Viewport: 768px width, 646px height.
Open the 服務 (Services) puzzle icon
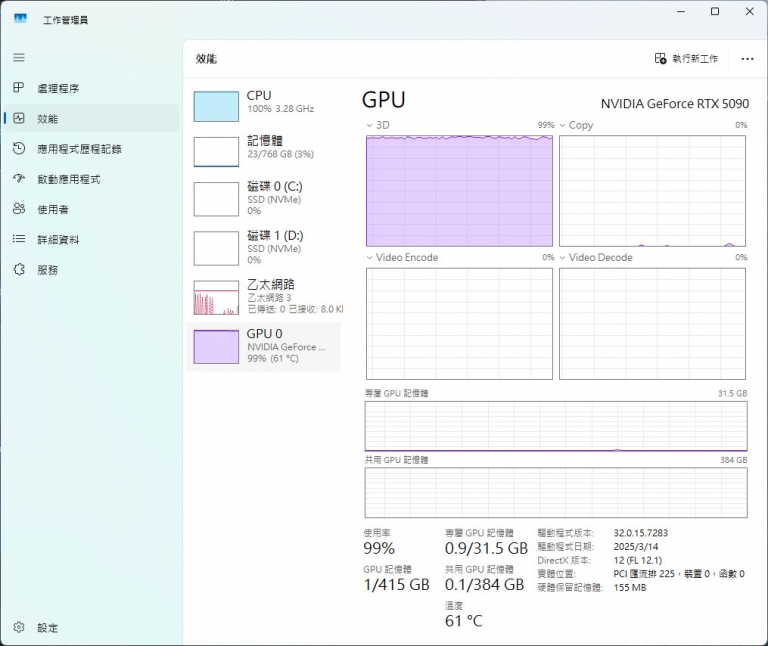[18, 269]
